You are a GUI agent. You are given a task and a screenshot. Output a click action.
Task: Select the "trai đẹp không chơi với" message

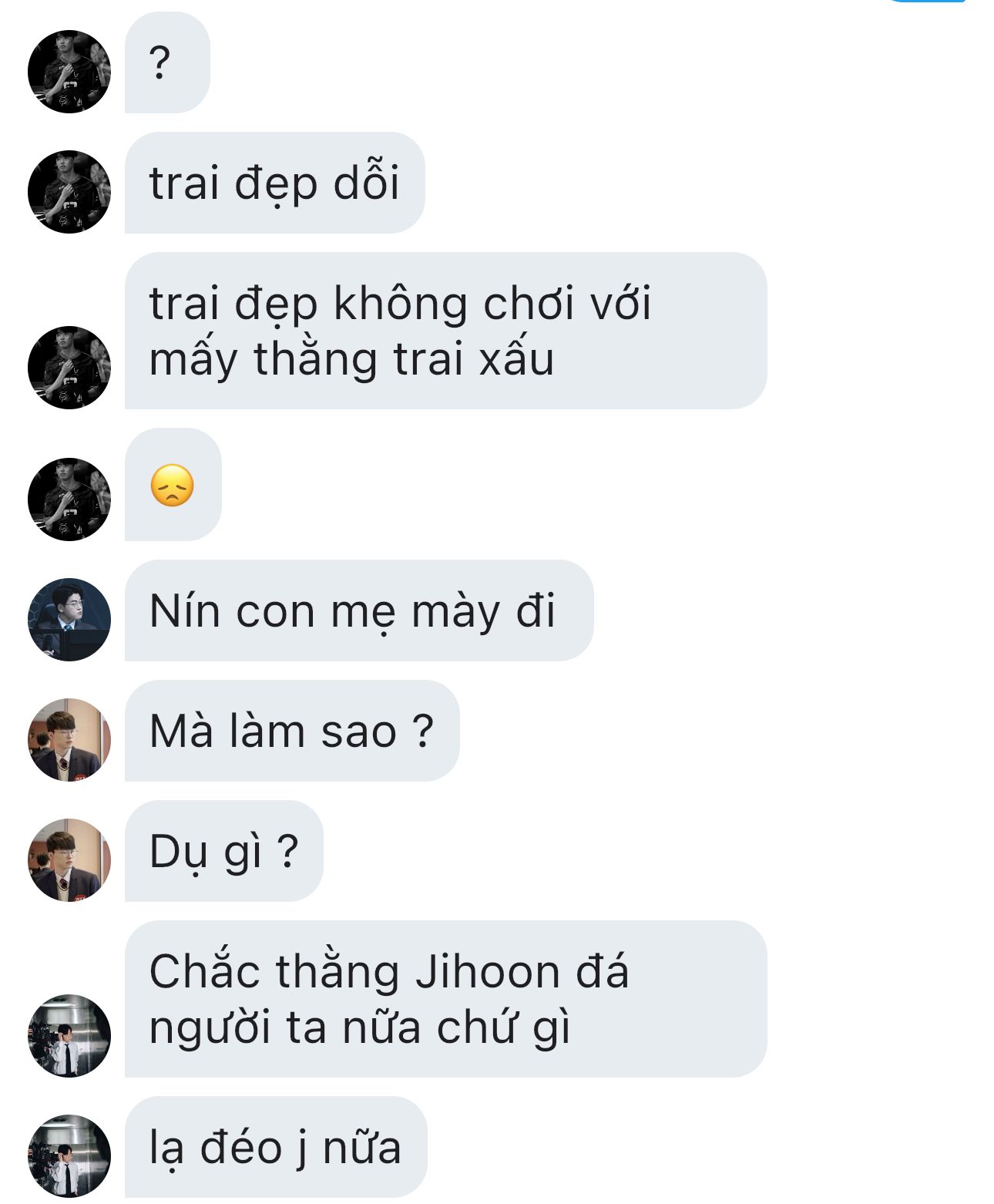(x=445, y=331)
